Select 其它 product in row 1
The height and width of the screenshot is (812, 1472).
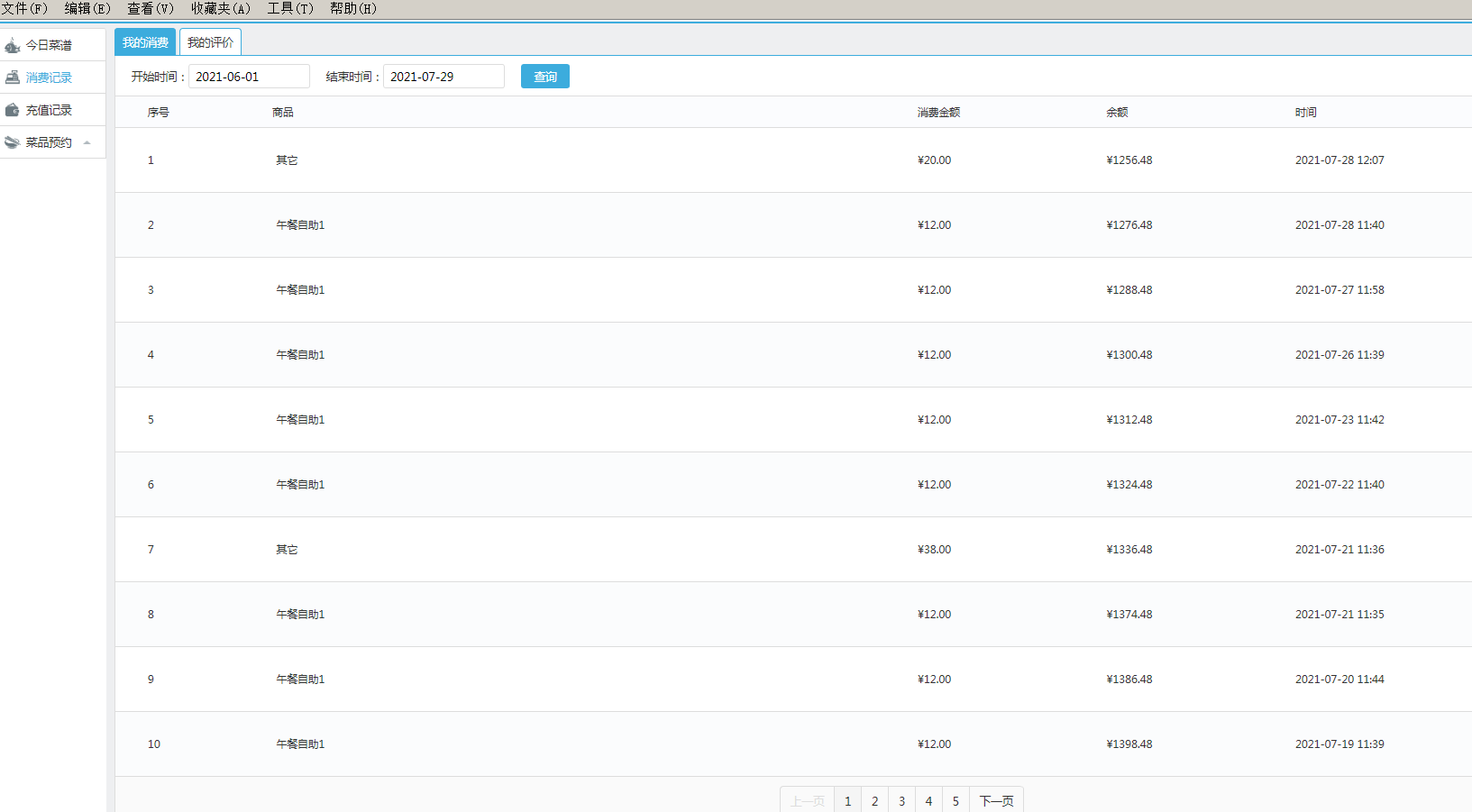(287, 160)
